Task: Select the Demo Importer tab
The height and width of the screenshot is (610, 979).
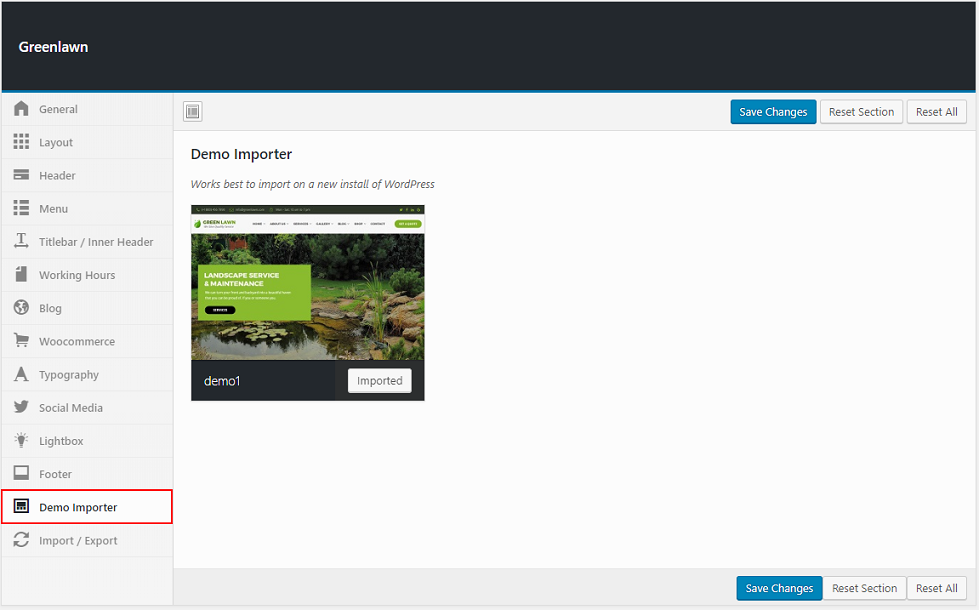Action: 78,507
